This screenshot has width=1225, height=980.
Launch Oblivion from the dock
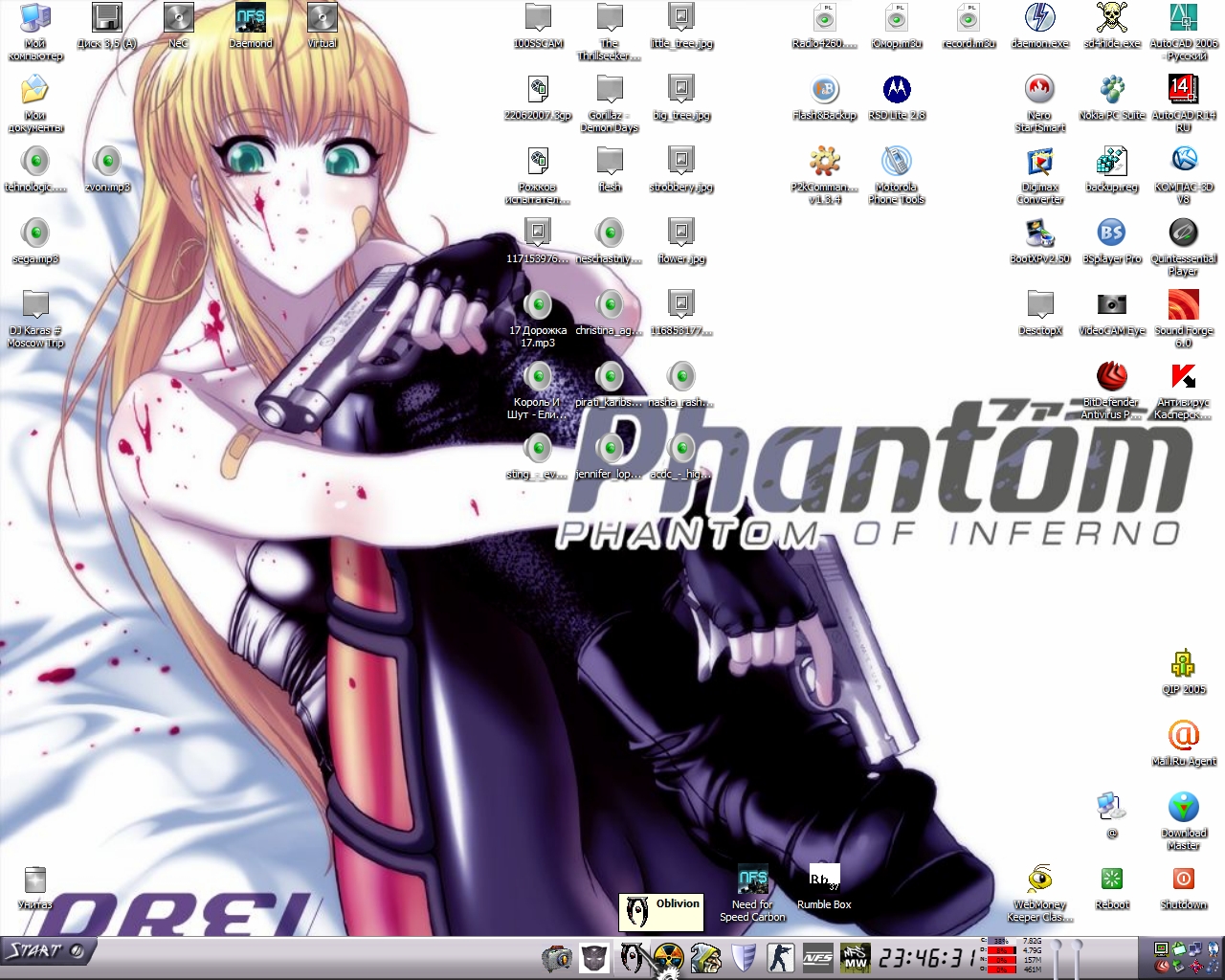(x=632, y=957)
